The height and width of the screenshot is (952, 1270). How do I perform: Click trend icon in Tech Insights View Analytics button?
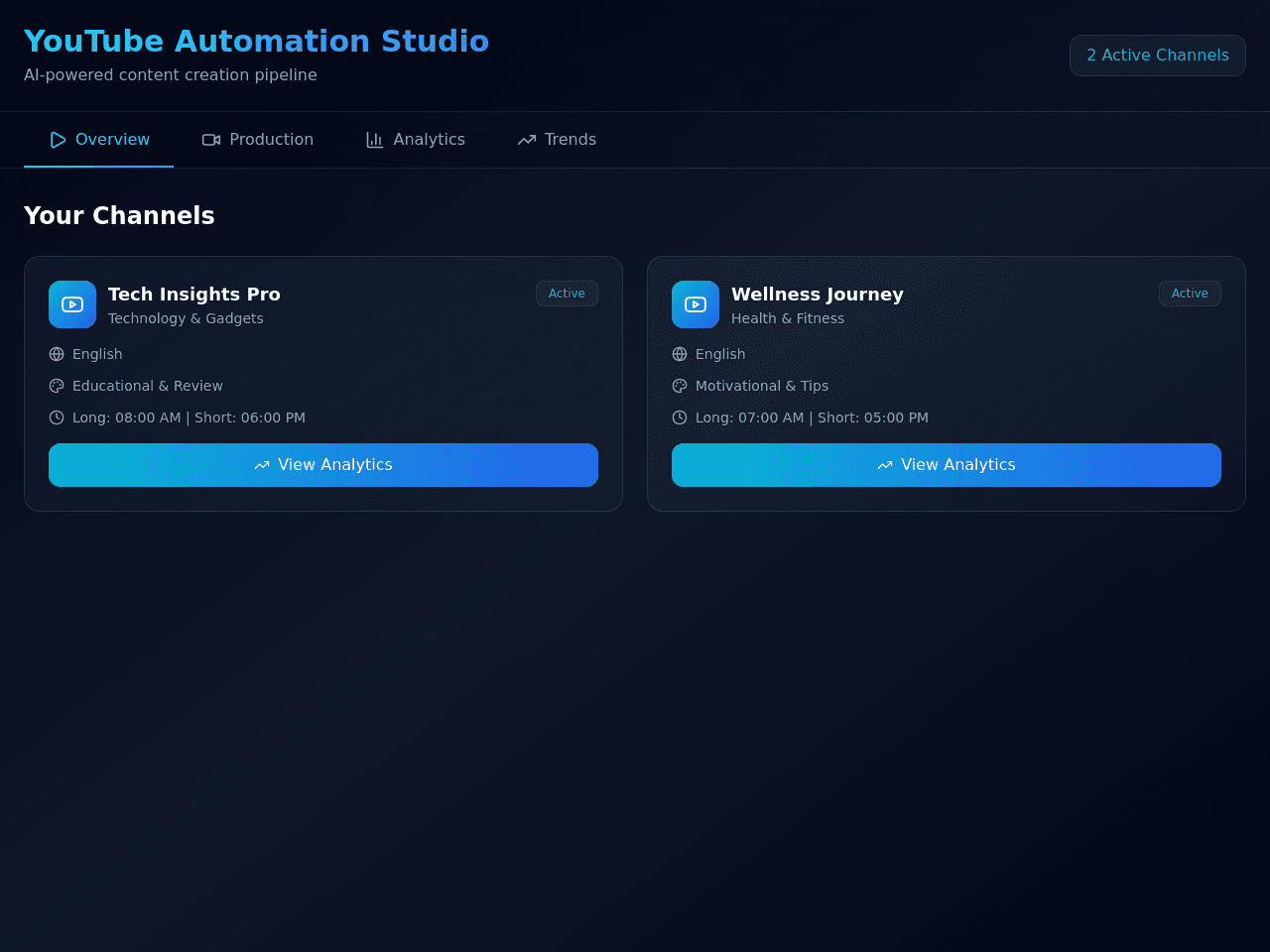point(262,465)
